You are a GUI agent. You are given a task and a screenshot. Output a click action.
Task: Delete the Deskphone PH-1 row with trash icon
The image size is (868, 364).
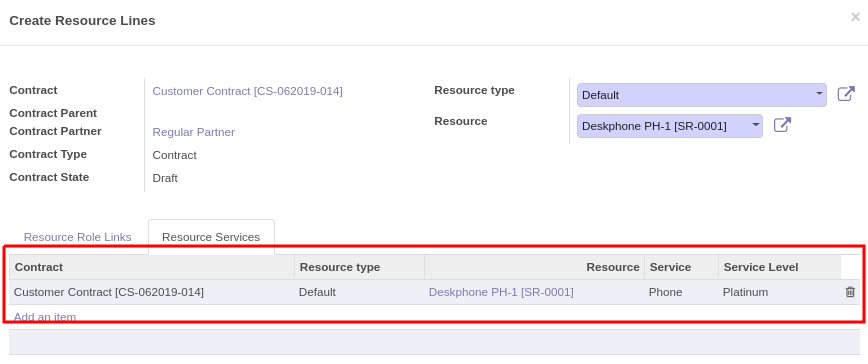click(850, 292)
